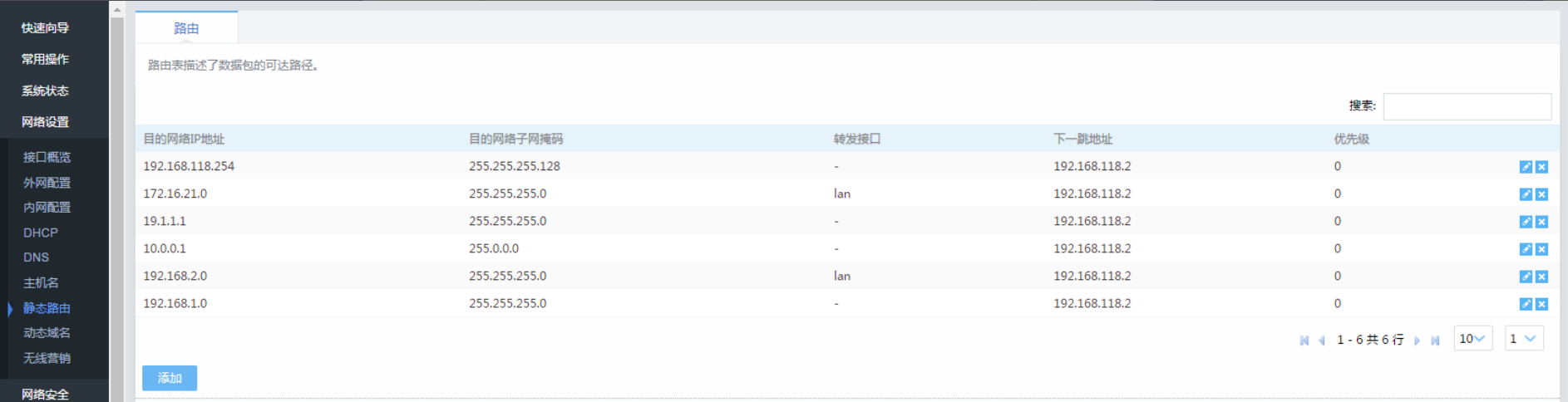The image size is (1568, 402).
Task: Select the 路由 tab
Action: click(x=186, y=28)
